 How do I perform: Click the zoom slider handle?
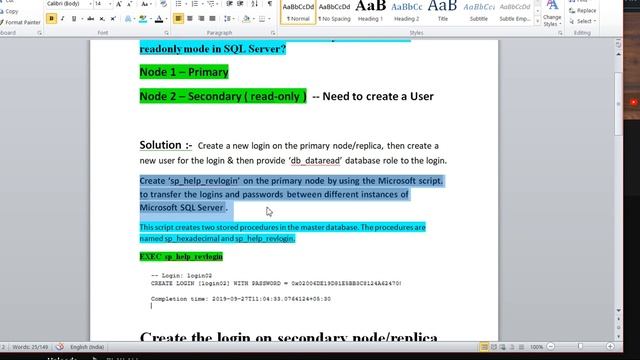coord(580,347)
